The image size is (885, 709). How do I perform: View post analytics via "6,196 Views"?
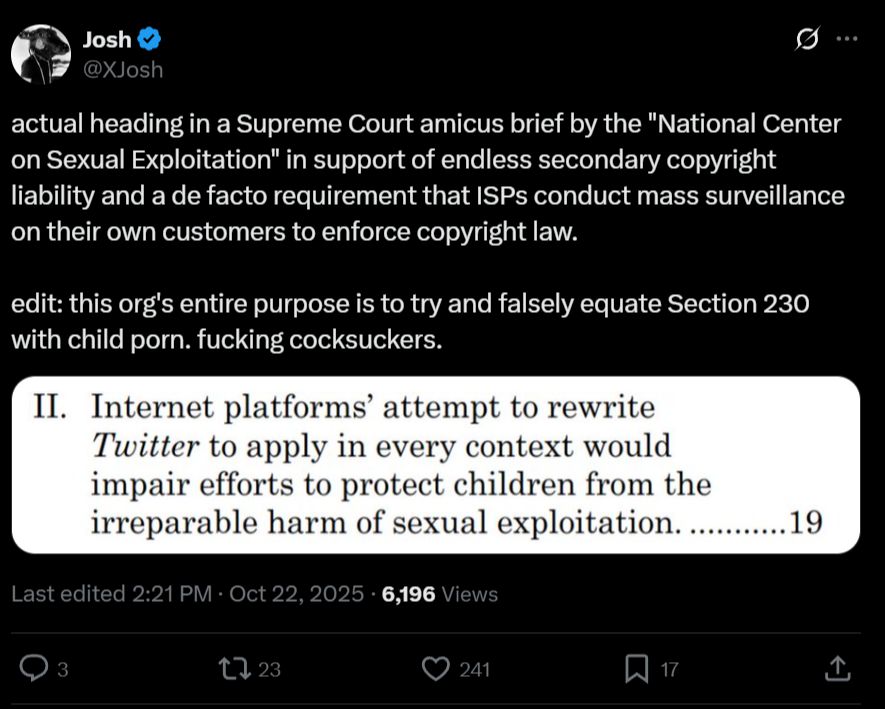pyautogui.click(x=440, y=594)
